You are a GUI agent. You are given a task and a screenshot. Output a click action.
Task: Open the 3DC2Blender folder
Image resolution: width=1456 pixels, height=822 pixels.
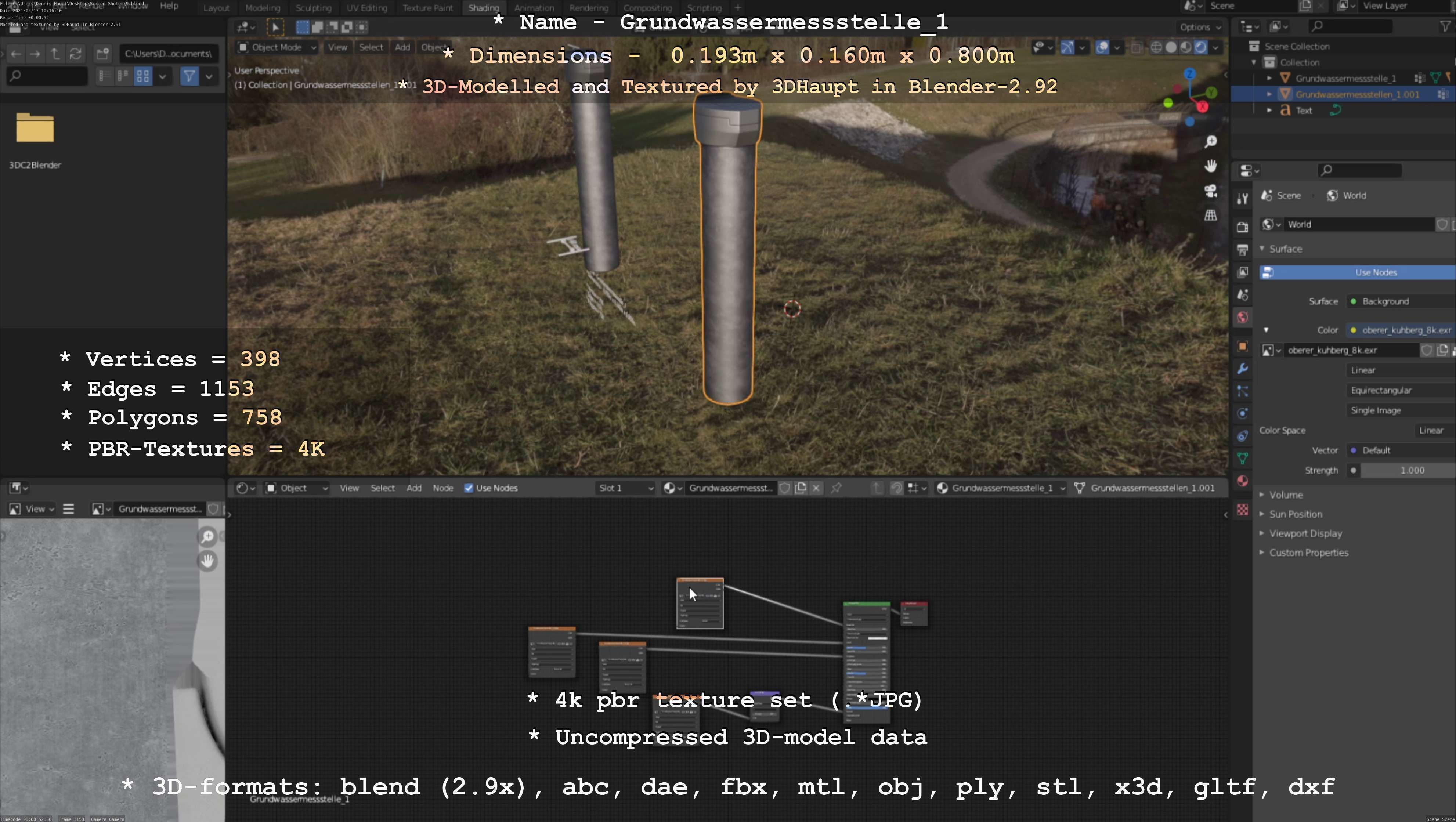(x=35, y=129)
